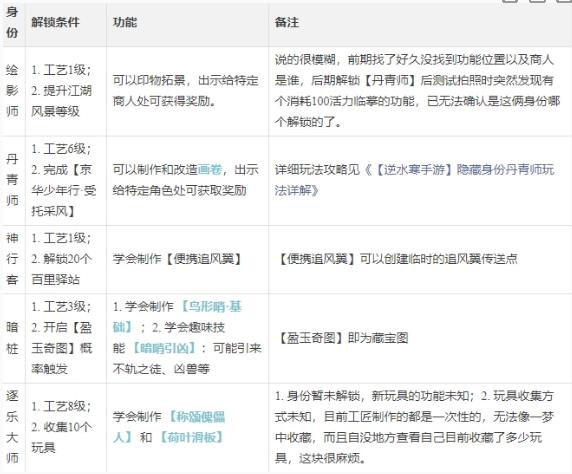The height and width of the screenshot is (474, 572).
Task: Click the 备注 column header
Action: click(287, 22)
